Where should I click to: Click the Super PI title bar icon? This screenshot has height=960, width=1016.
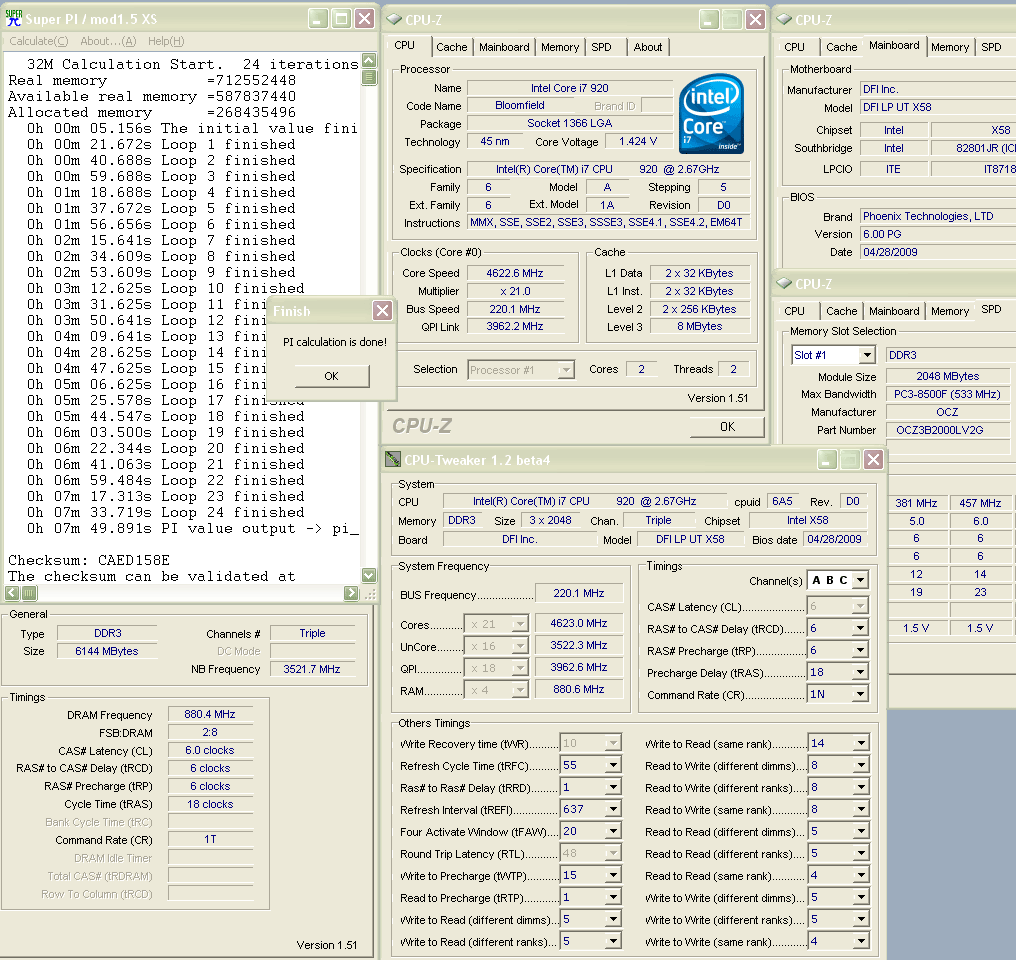14,19
